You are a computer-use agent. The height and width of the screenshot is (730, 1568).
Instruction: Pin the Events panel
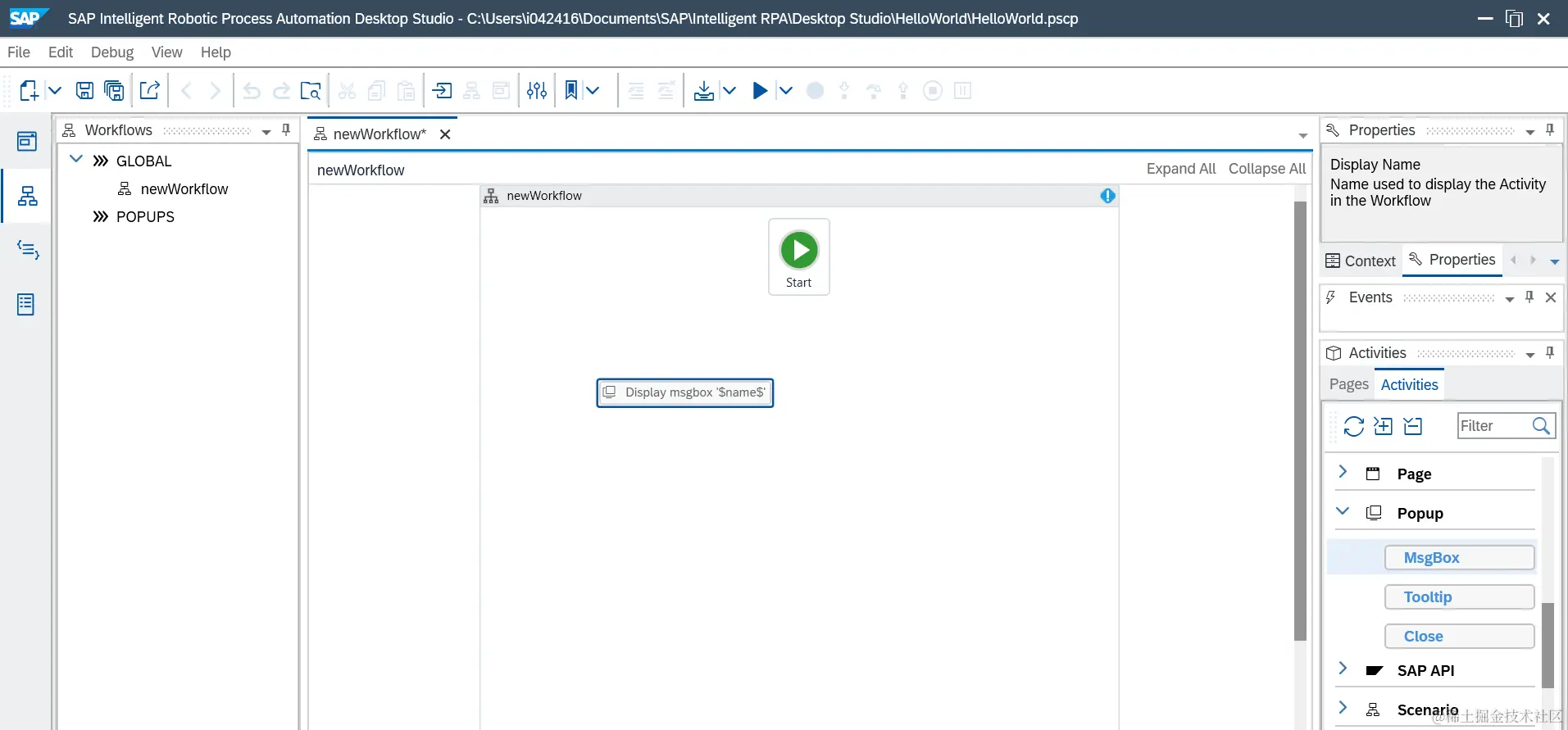1529,297
